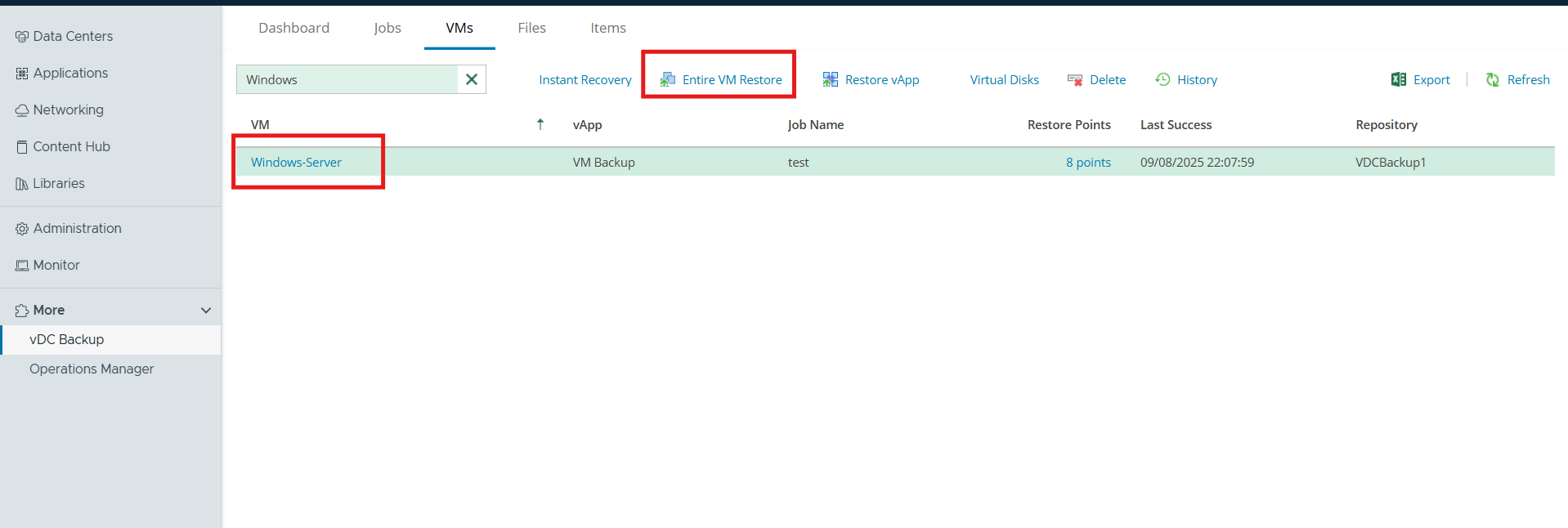Click the test job name cell

(x=799, y=163)
